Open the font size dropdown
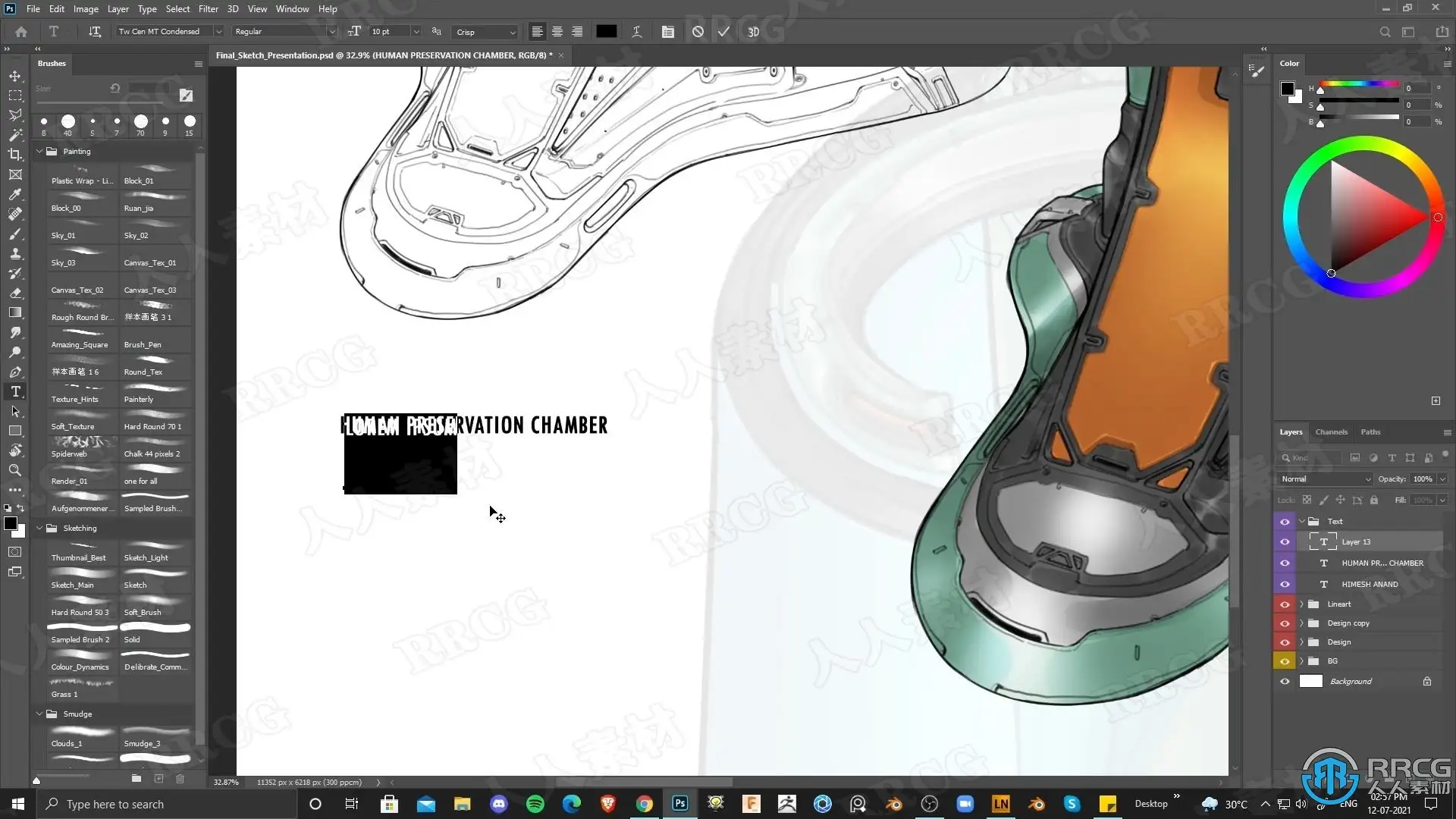 [416, 32]
